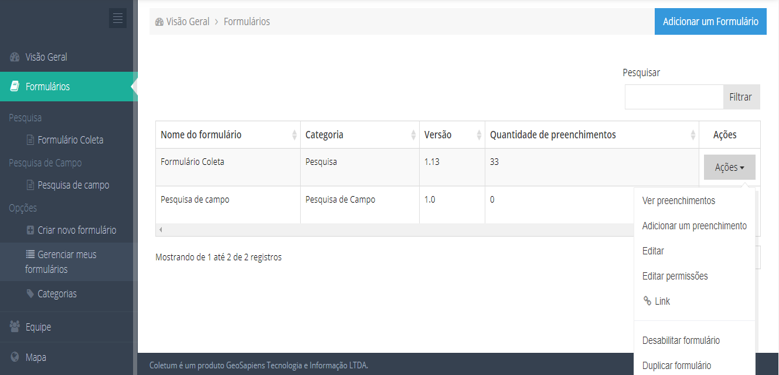Viewport: 779px width, 375px height.
Task: Click the Link chain icon in menu
Action: pos(647,300)
